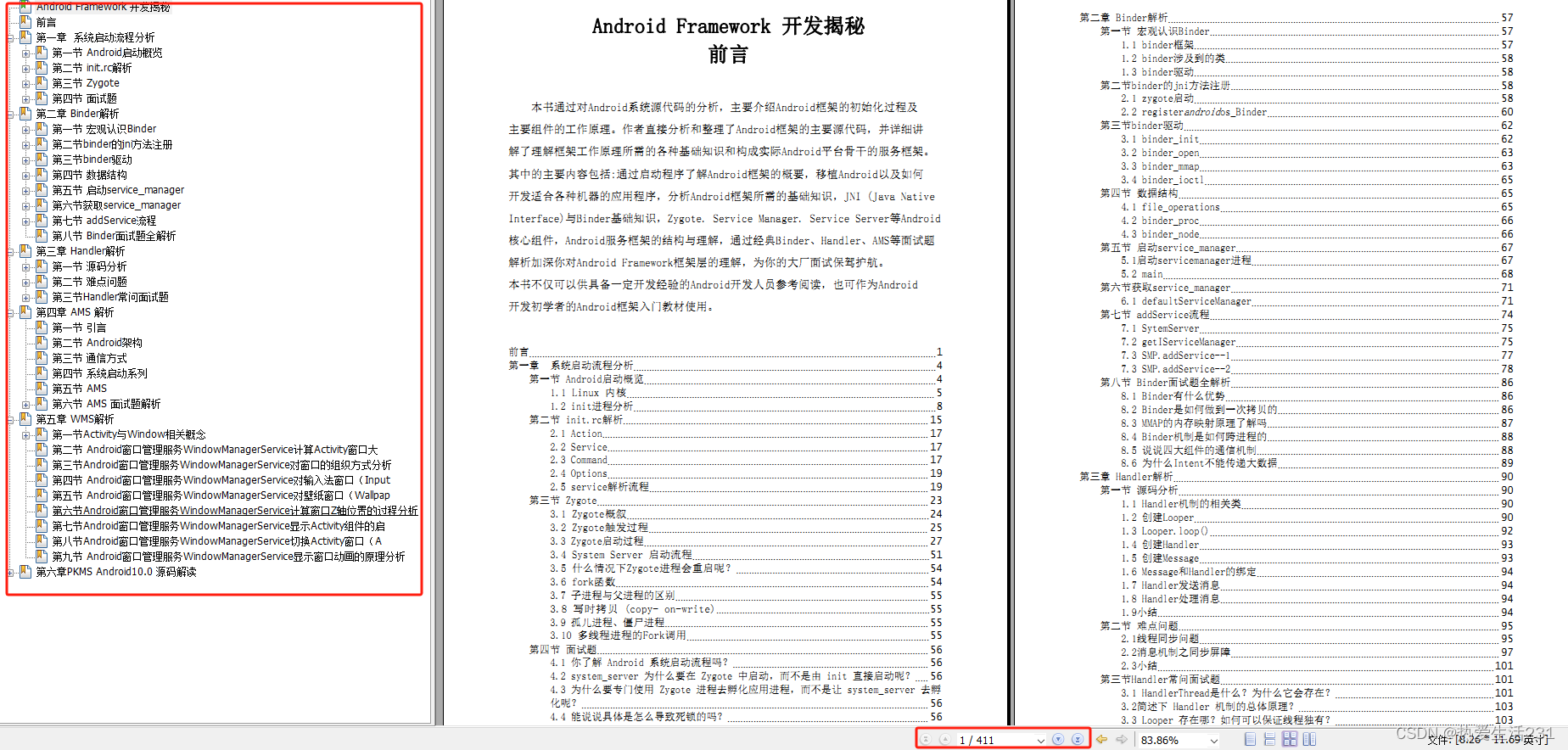Collapse the 第二章 Binder解析 chapter node
Image resolution: width=1568 pixels, height=750 pixels.
coord(10,115)
